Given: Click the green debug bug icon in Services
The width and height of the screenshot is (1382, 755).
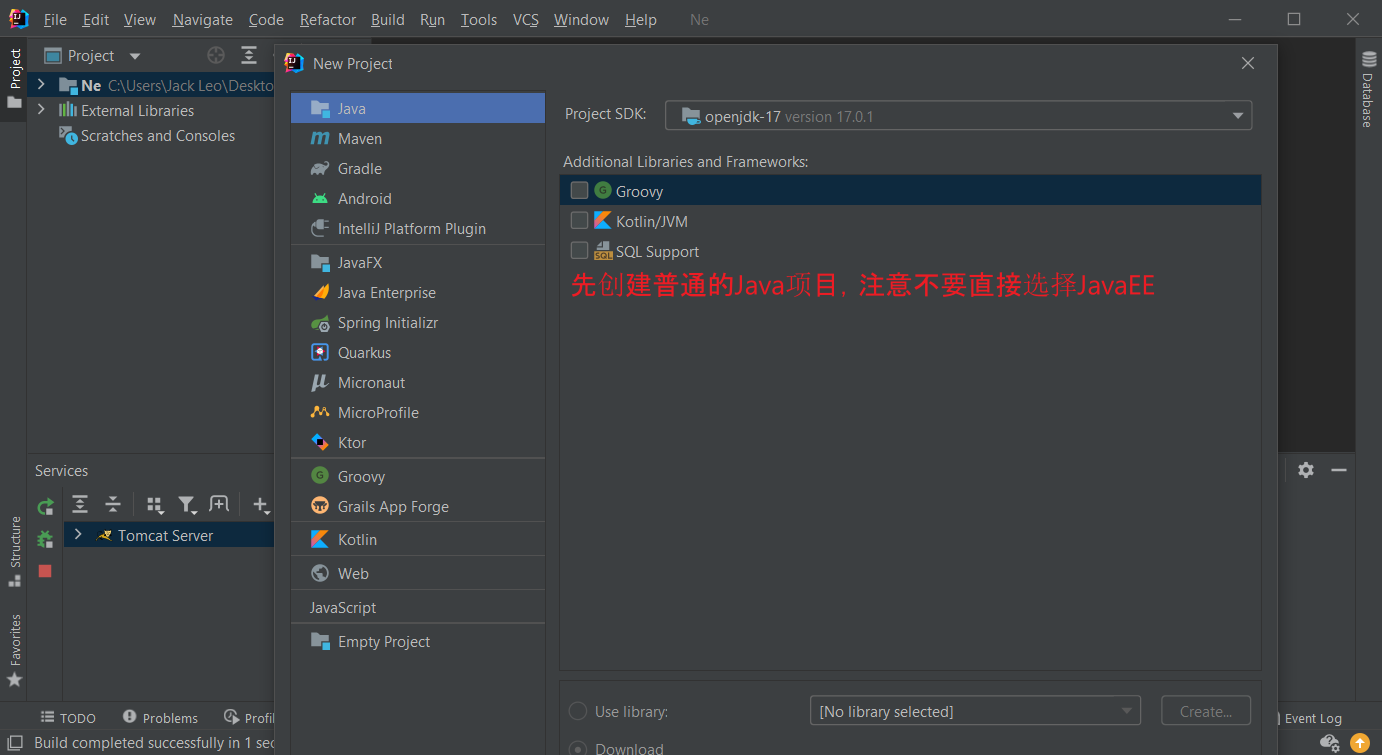Looking at the screenshot, I should pyautogui.click(x=45, y=539).
